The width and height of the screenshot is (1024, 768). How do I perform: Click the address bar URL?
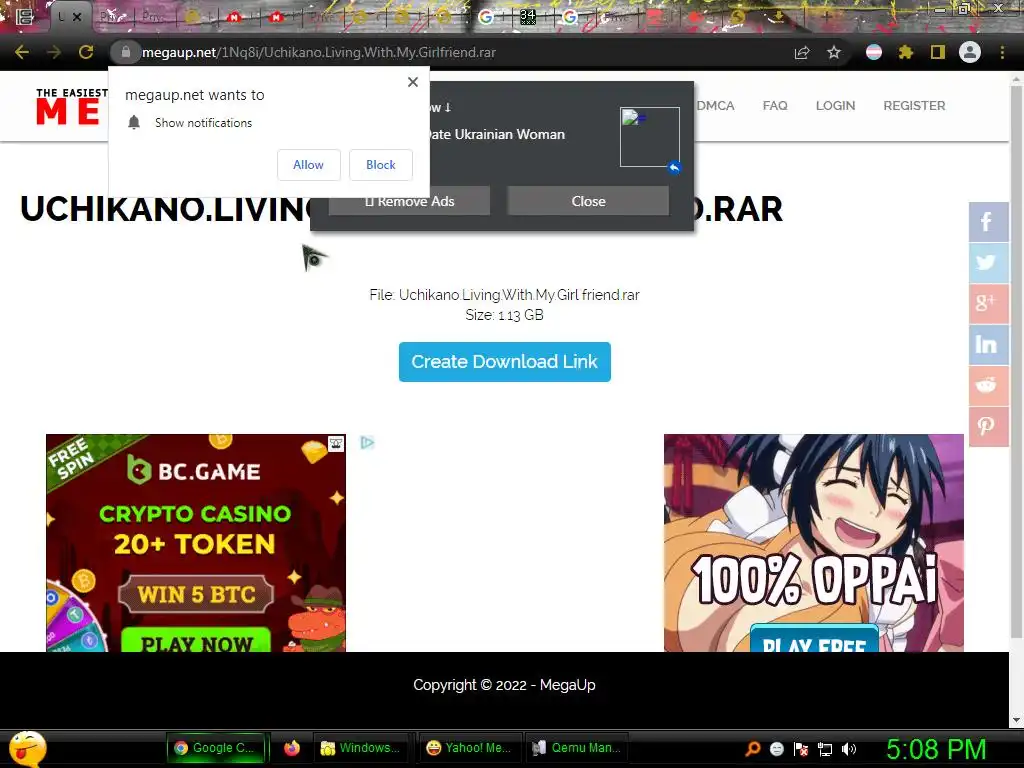point(319,52)
